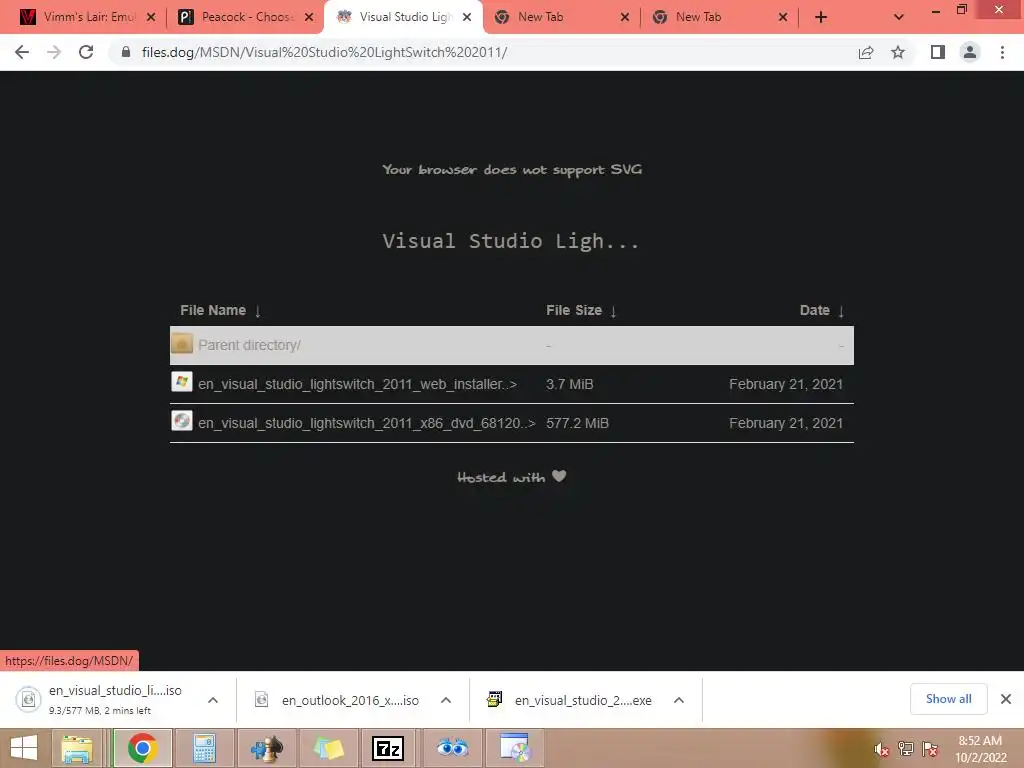Click the 577.2 MiB size cell
The height and width of the screenshot is (768, 1024).
(x=577, y=423)
